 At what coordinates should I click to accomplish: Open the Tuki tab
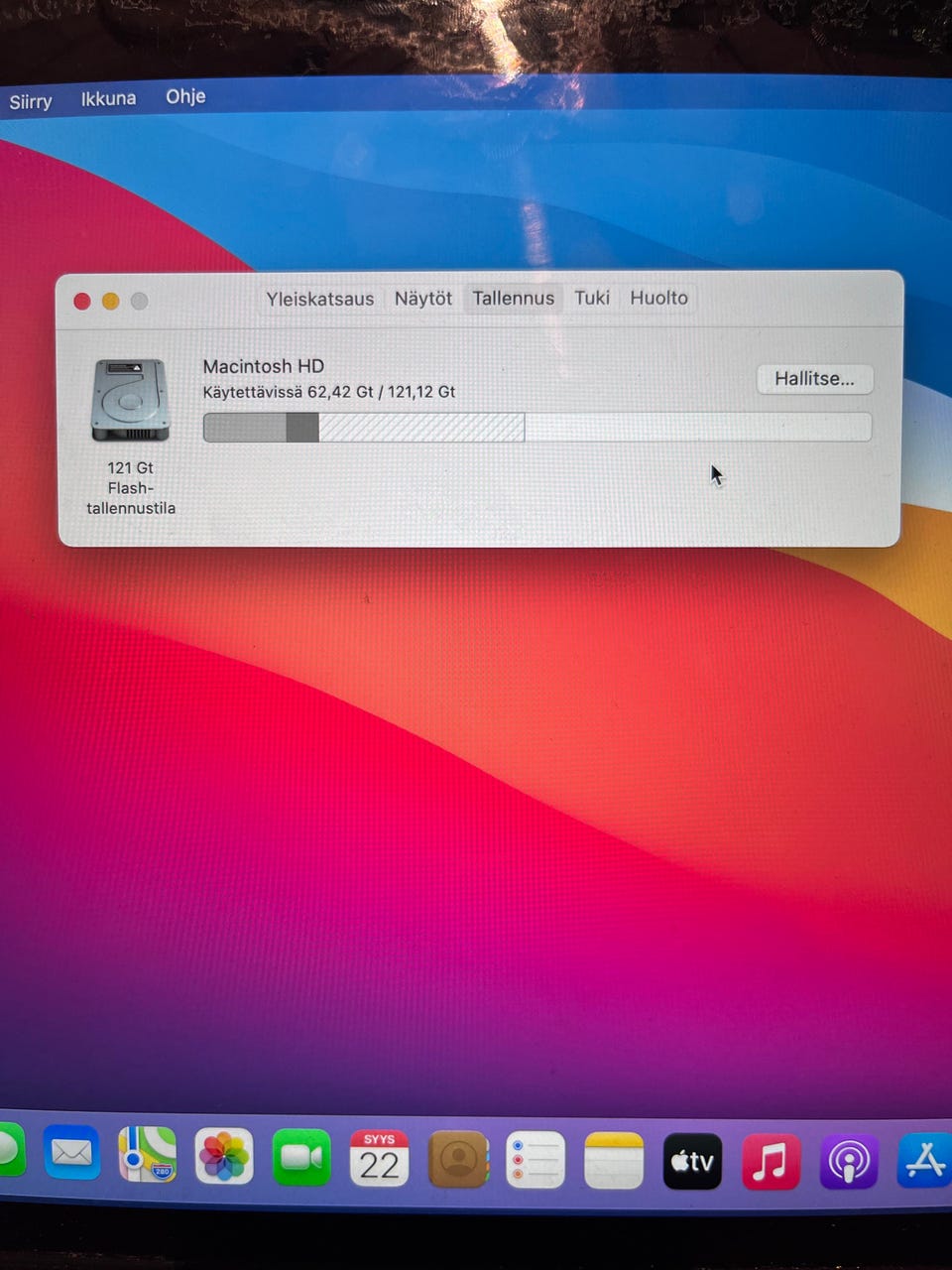point(592,298)
